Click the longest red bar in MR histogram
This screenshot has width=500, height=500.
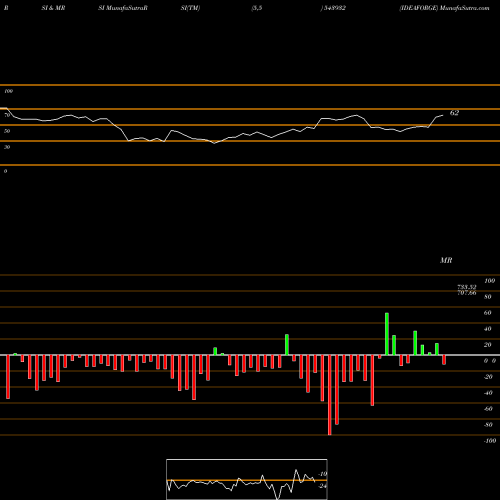click(x=330, y=395)
